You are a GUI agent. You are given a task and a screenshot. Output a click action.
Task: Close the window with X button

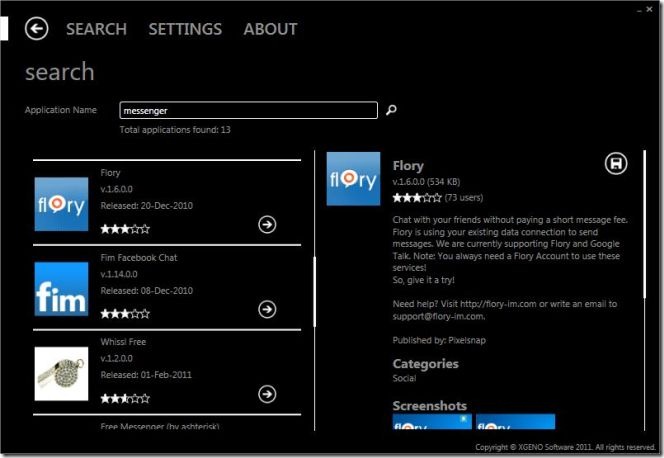650,9
